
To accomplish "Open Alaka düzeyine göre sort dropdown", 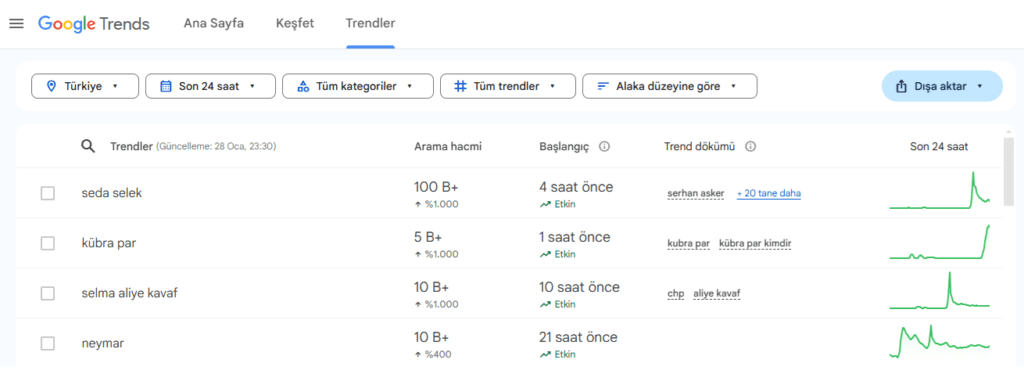I will [x=670, y=86].
